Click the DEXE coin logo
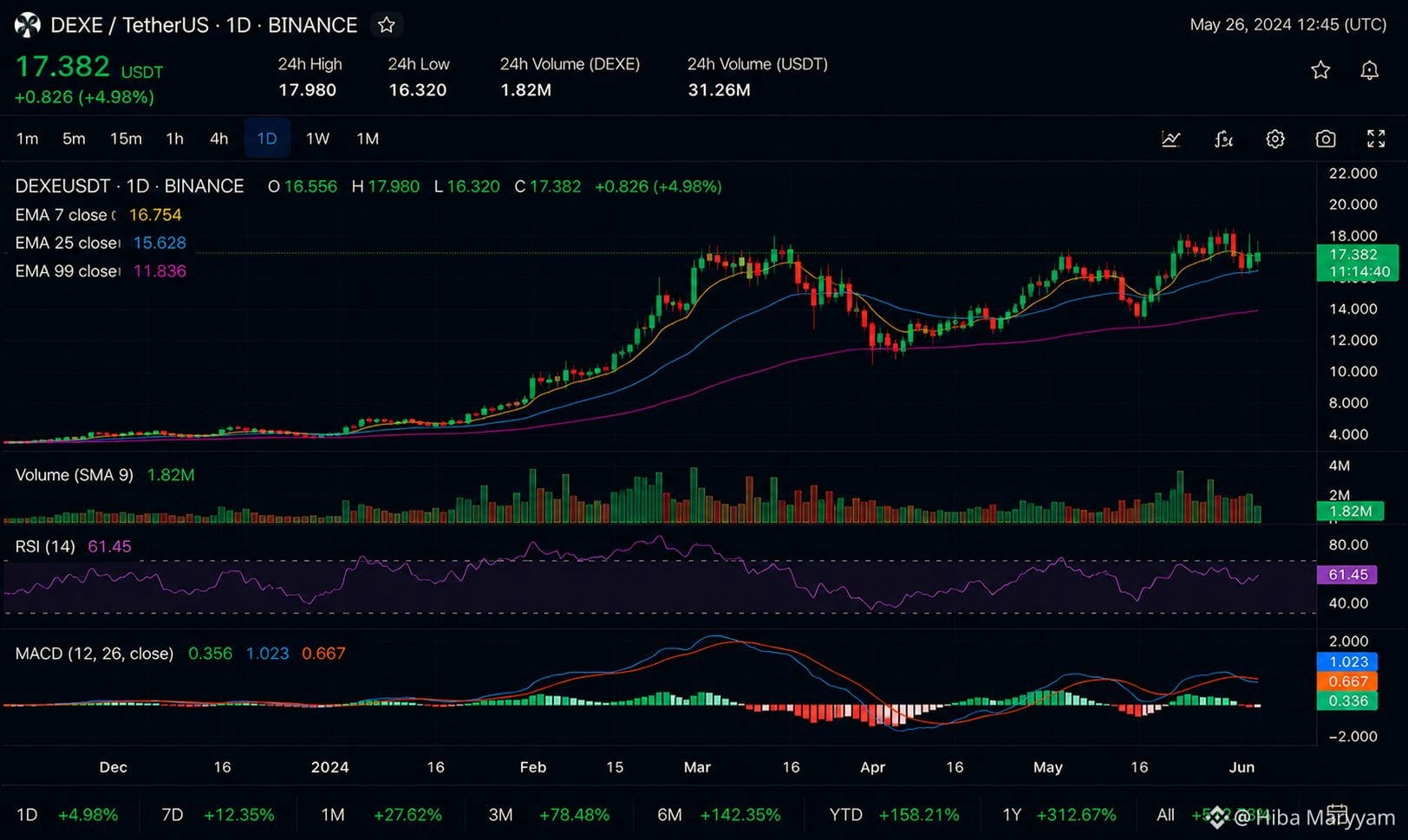The image size is (1408, 840). 27,25
